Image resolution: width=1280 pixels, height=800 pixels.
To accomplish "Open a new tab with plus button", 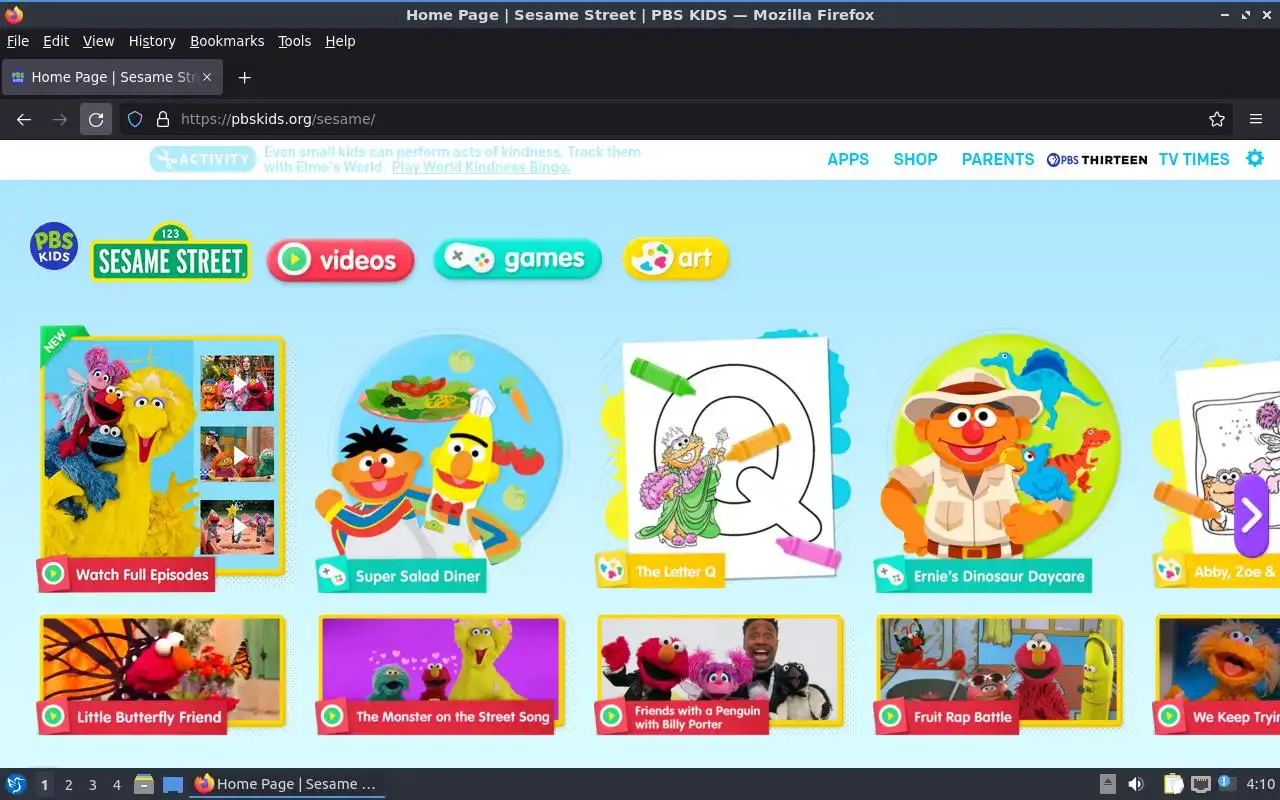I will (244, 77).
